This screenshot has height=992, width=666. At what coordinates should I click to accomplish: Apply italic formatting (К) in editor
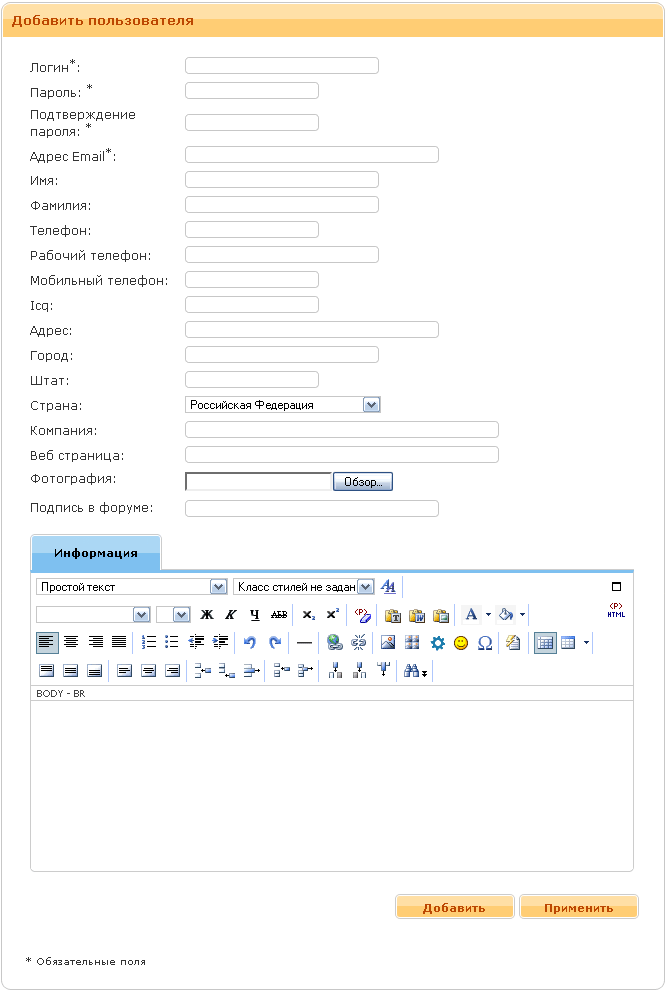pyautogui.click(x=231, y=614)
